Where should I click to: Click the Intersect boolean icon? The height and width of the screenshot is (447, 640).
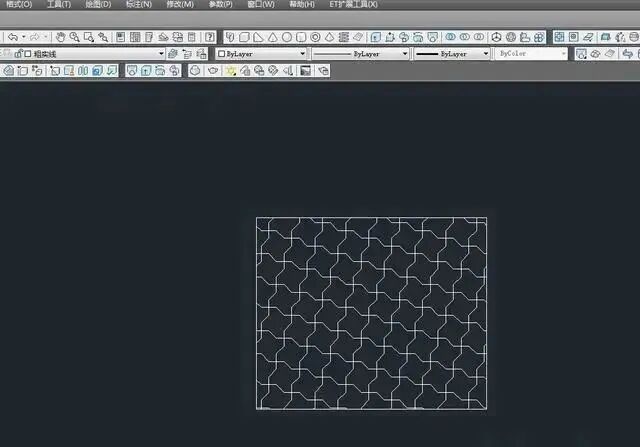(x=479, y=37)
